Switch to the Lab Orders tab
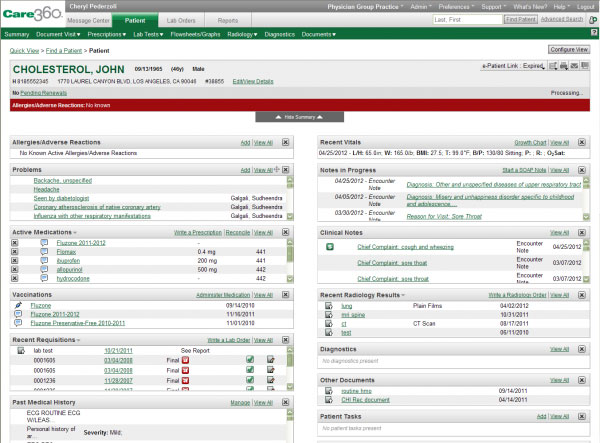This screenshot has width=600, height=443. pos(181,21)
